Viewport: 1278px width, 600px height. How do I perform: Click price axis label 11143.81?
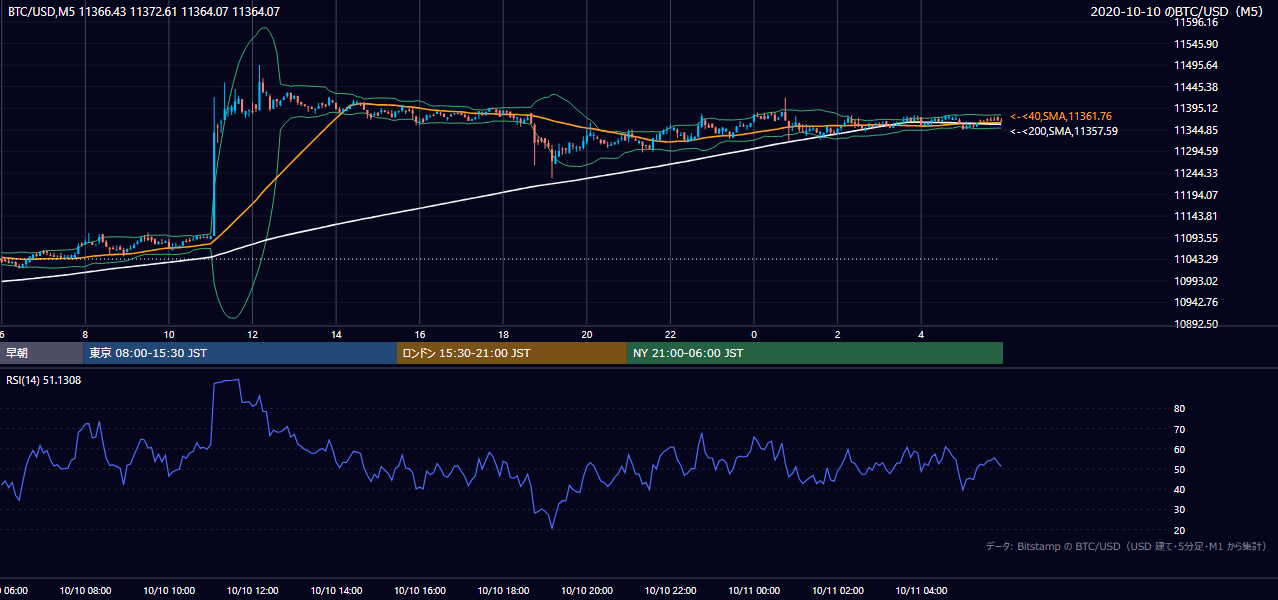pos(1195,216)
